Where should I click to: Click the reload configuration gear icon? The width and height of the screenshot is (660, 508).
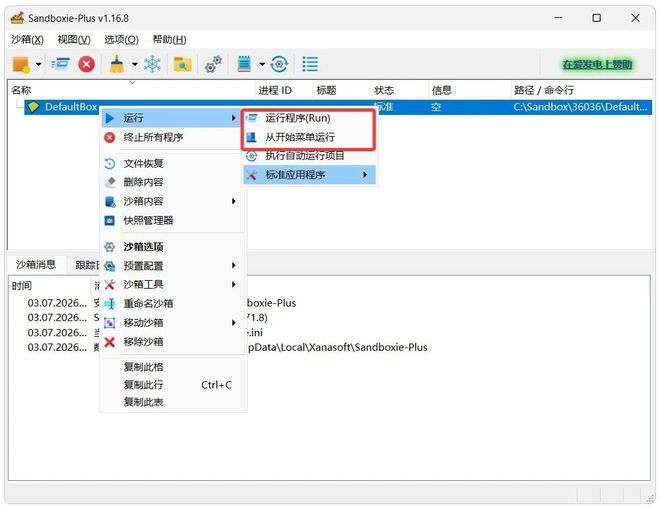pos(279,64)
